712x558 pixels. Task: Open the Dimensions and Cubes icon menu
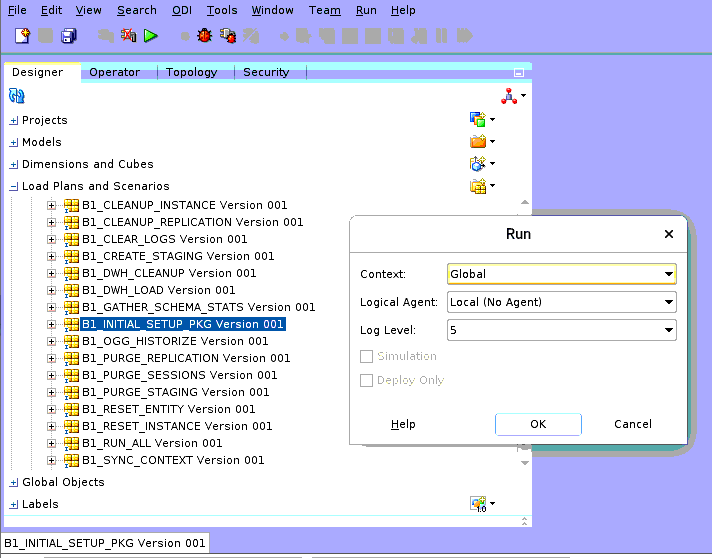click(x=482, y=163)
